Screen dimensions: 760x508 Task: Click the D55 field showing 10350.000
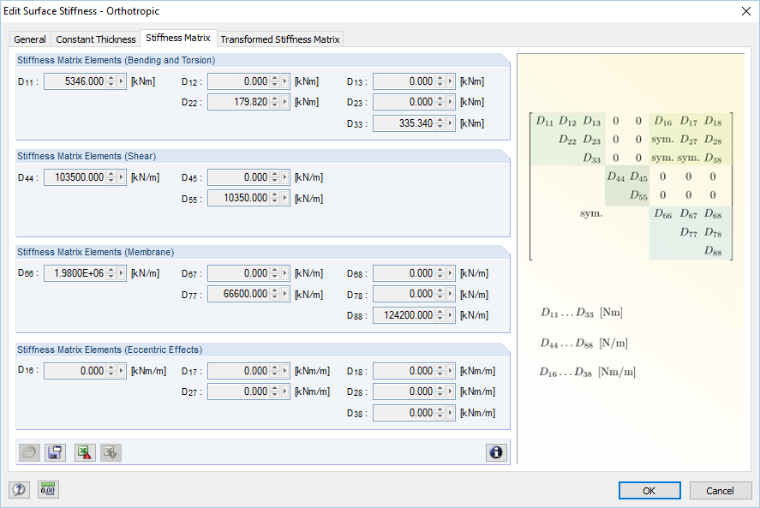239,198
